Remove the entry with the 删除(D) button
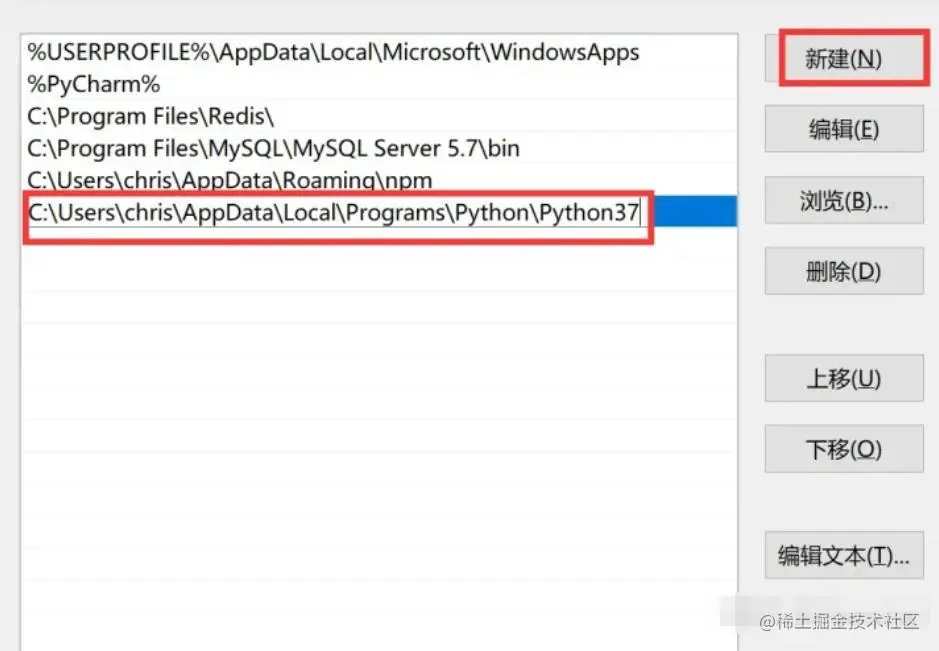The width and height of the screenshot is (939, 651). (844, 271)
